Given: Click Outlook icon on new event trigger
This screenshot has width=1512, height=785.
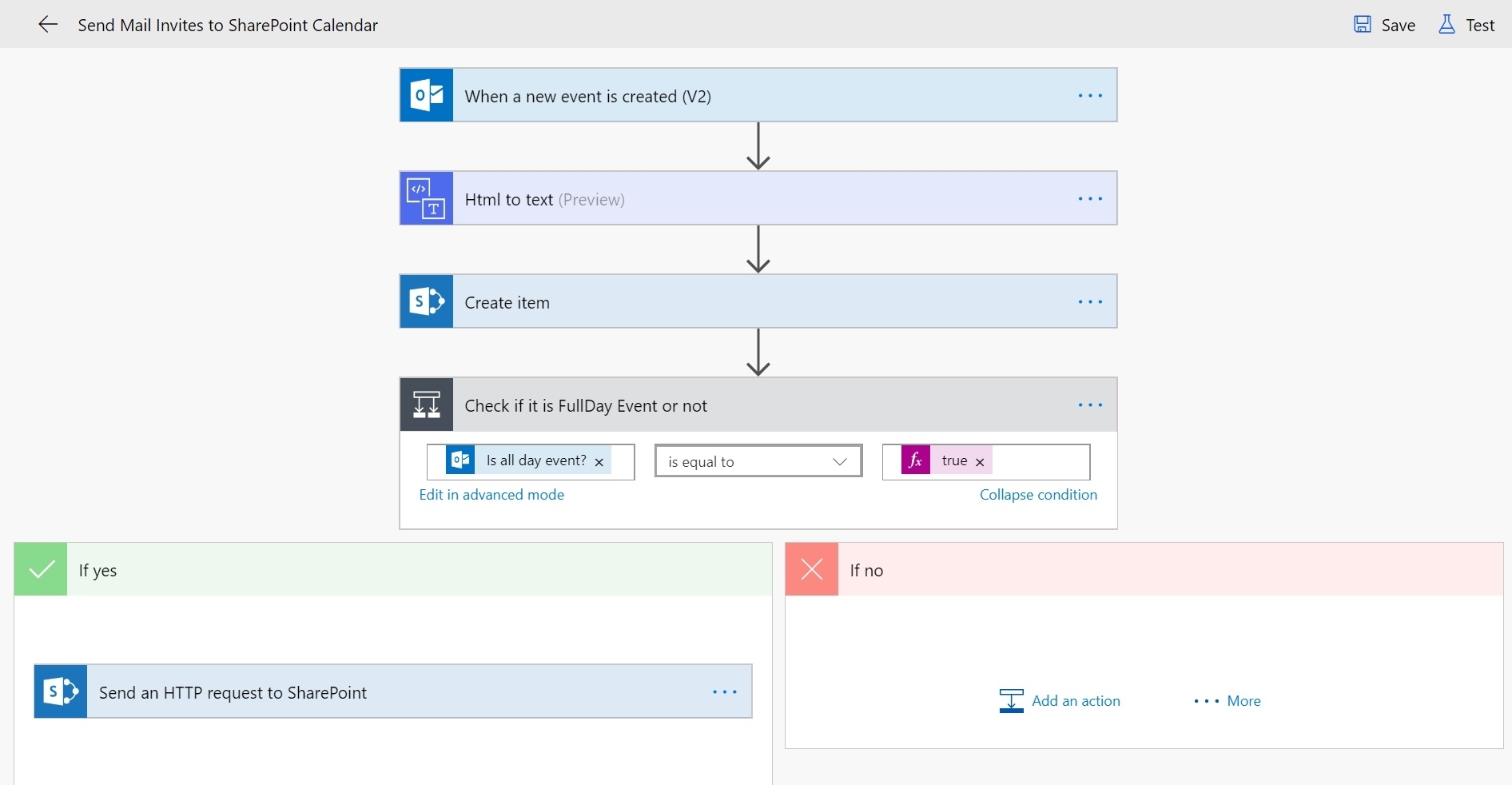Looking at the screenshot, I should [427, 95].
